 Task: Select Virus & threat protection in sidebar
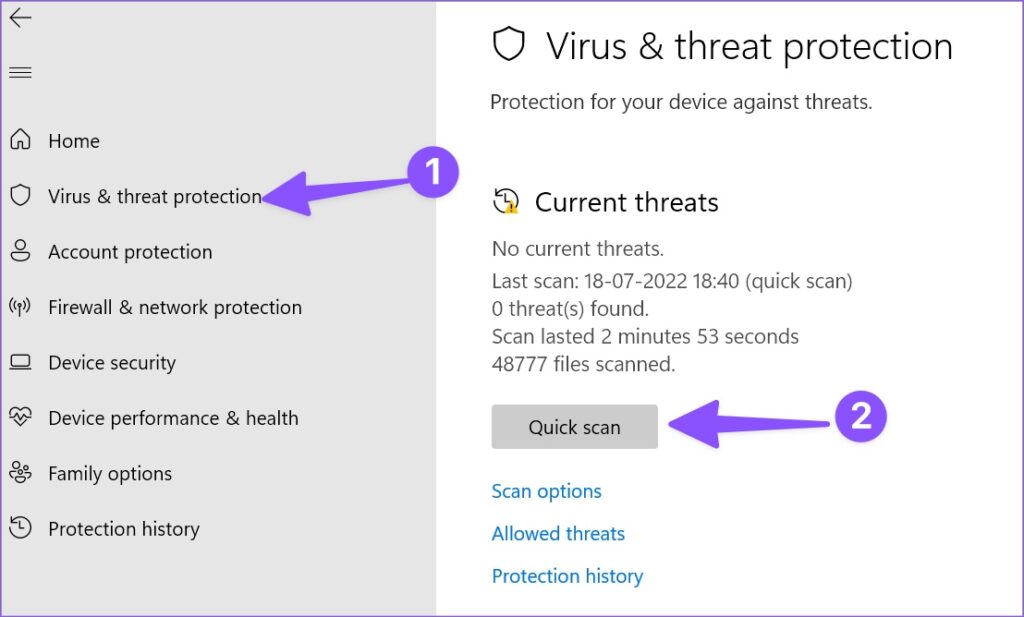tap(155, 196)
